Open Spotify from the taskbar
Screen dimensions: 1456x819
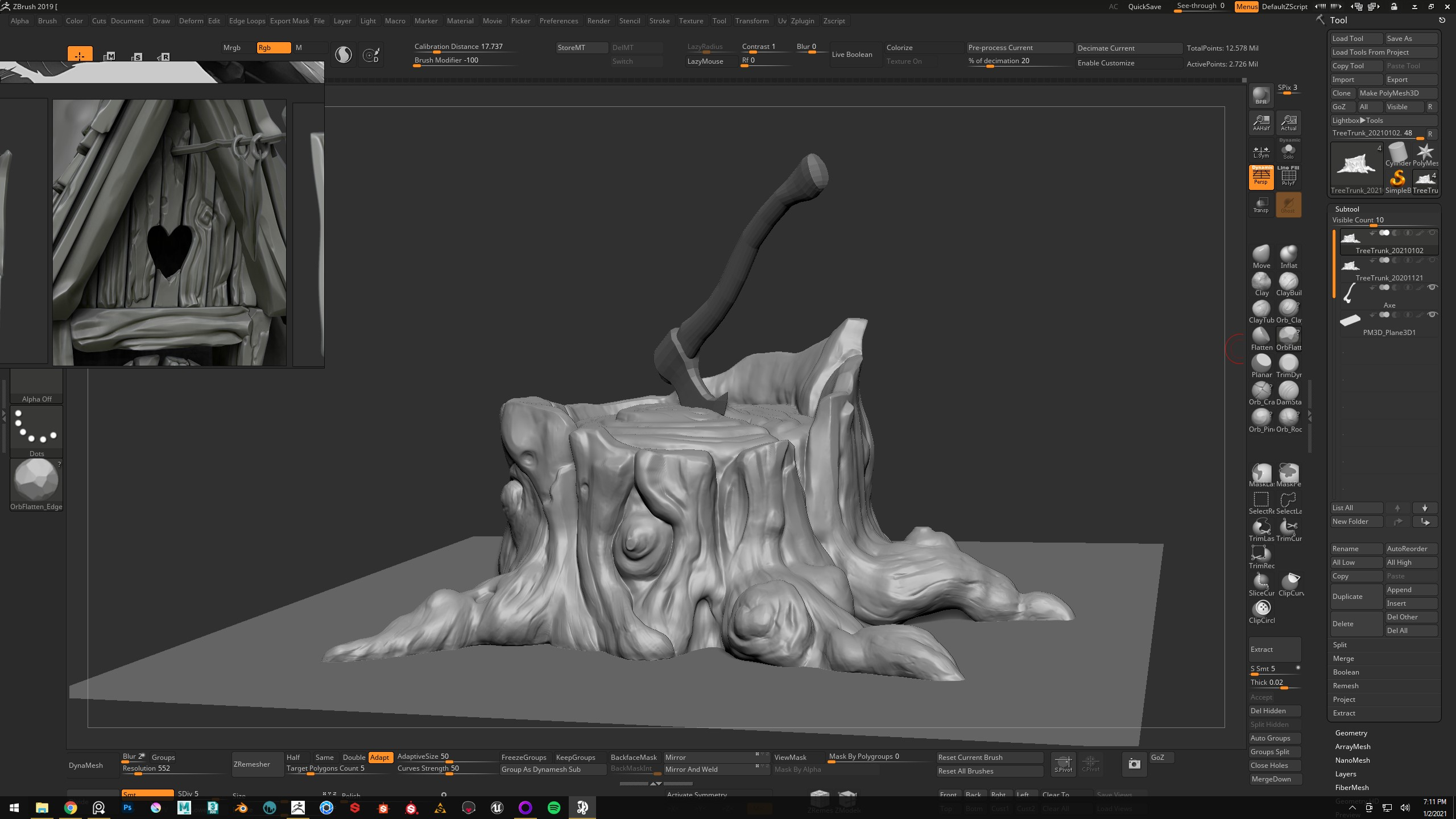click(x=554, y=808)
